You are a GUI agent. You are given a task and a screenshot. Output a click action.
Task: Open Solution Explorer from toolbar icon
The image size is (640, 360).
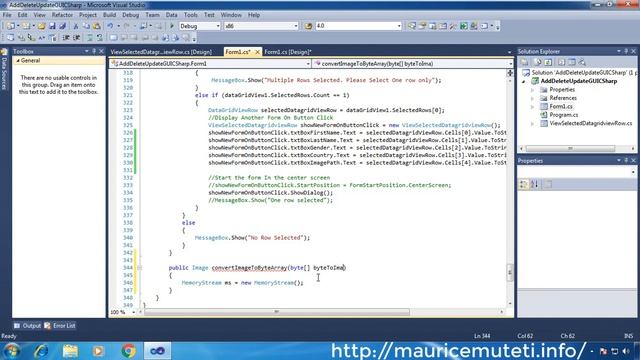[411, 26]
